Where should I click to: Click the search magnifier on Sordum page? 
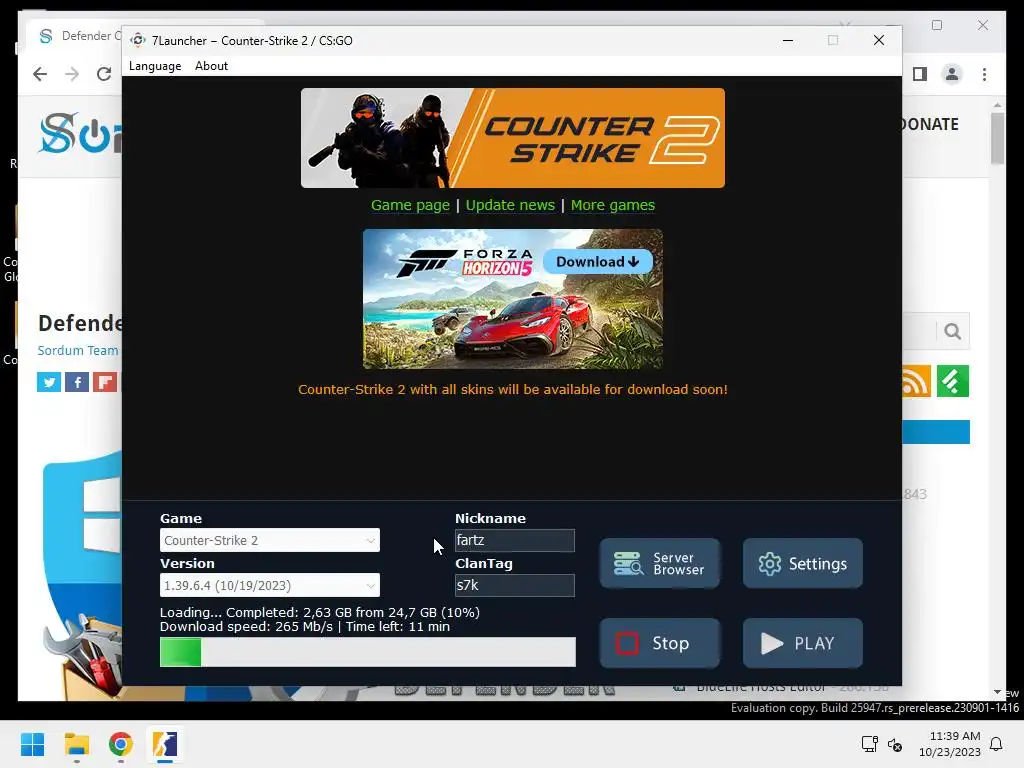pyautogui.click(x=952, y=332)
